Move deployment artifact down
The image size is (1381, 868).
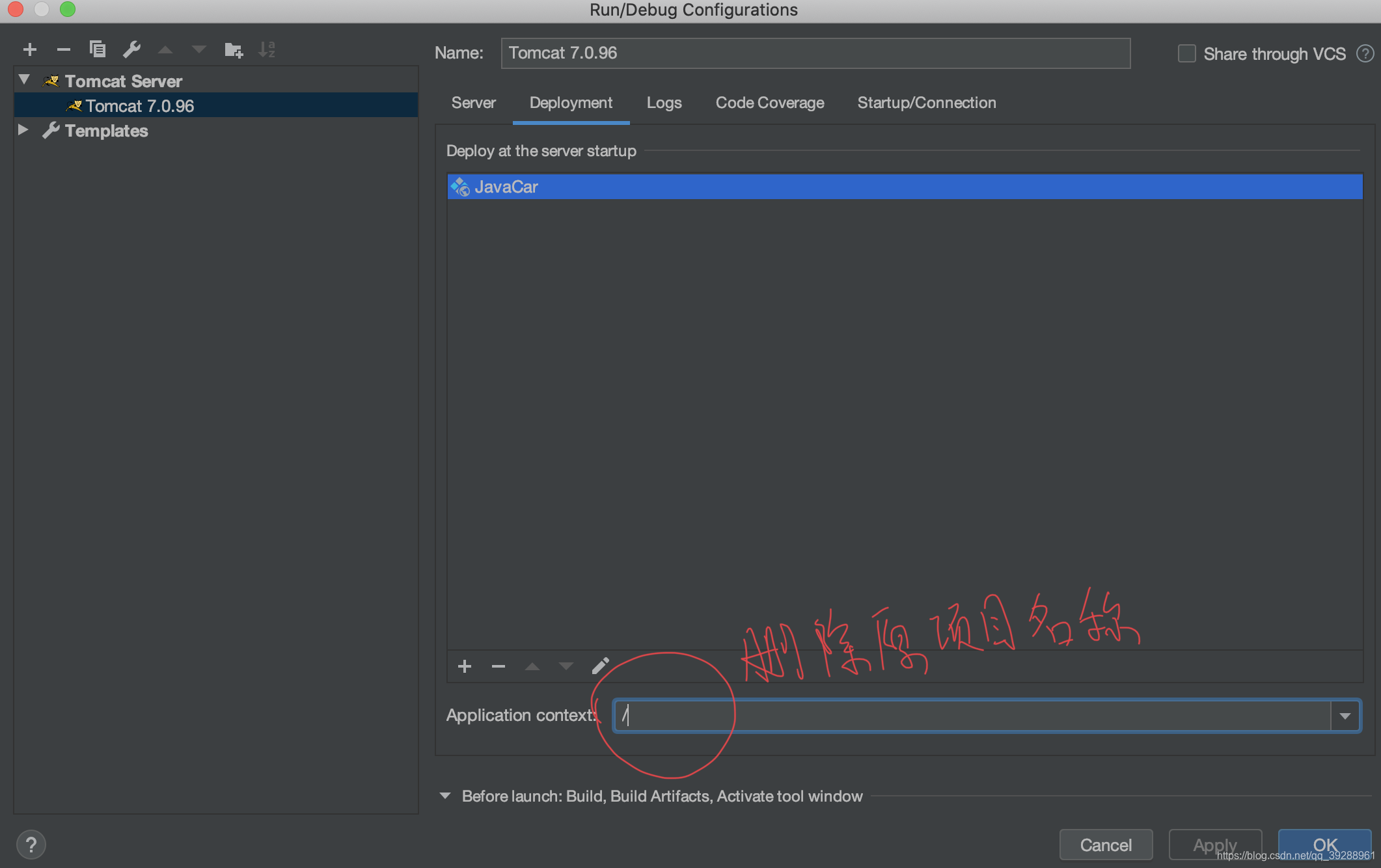click(x=566, y=666)
